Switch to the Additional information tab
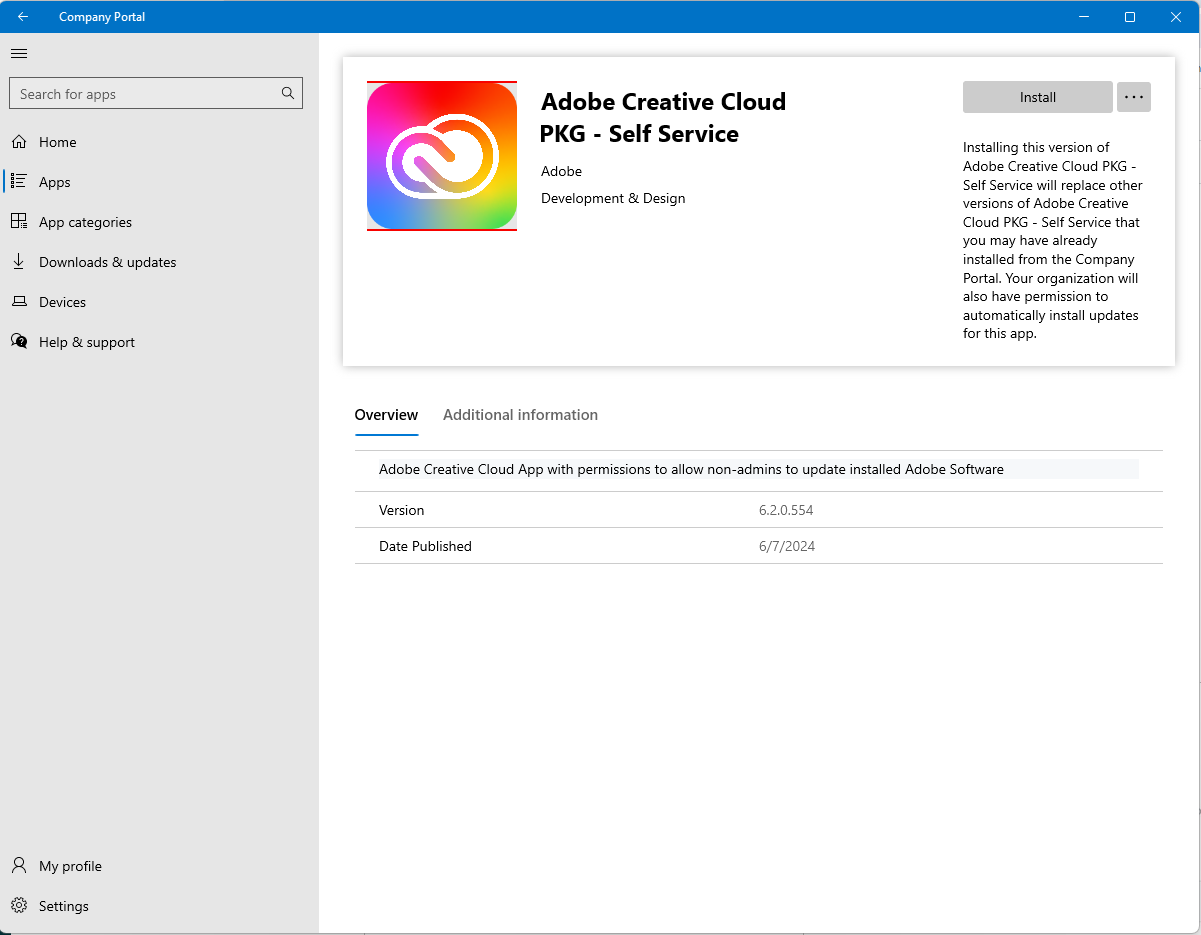Screen dimensions: 1201x935 [x=520, y=415]
